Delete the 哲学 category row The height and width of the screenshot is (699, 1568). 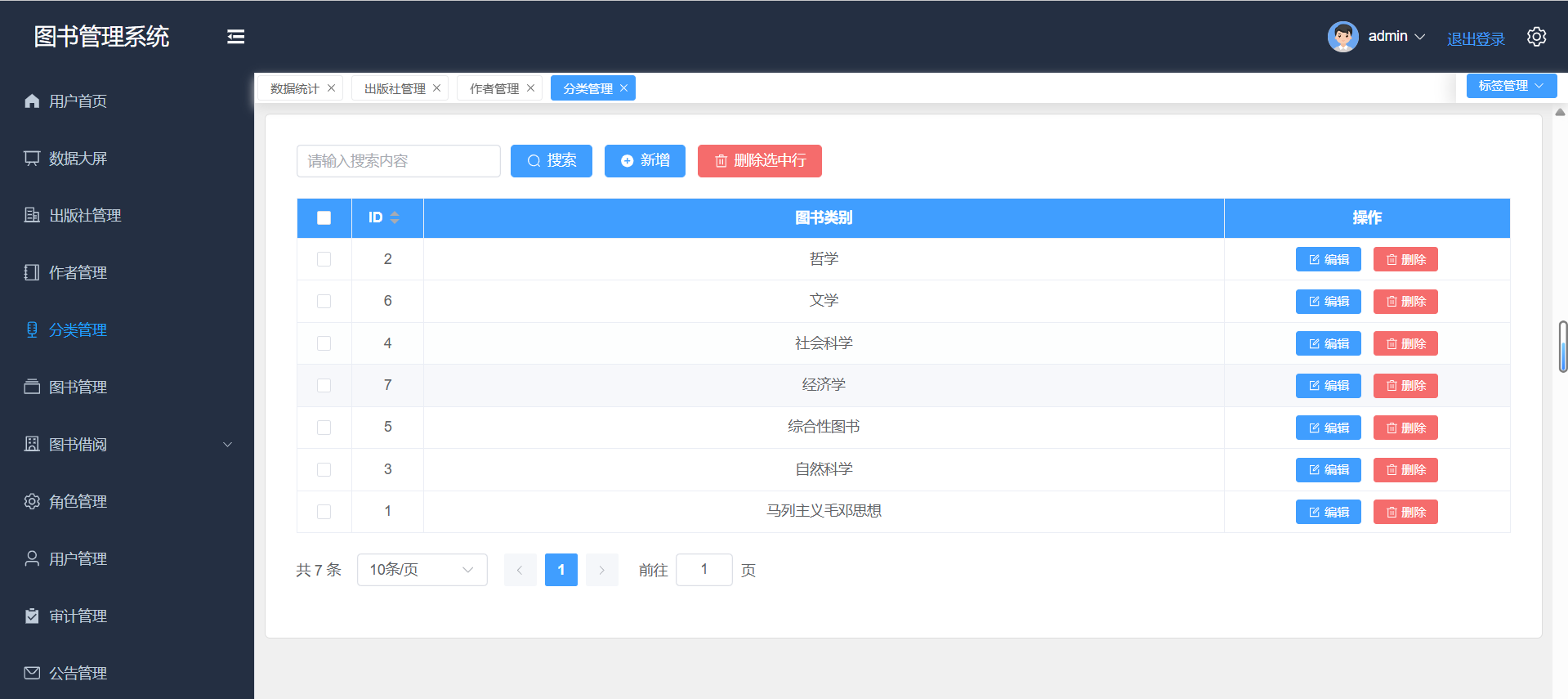click(x=1405, y=259)
